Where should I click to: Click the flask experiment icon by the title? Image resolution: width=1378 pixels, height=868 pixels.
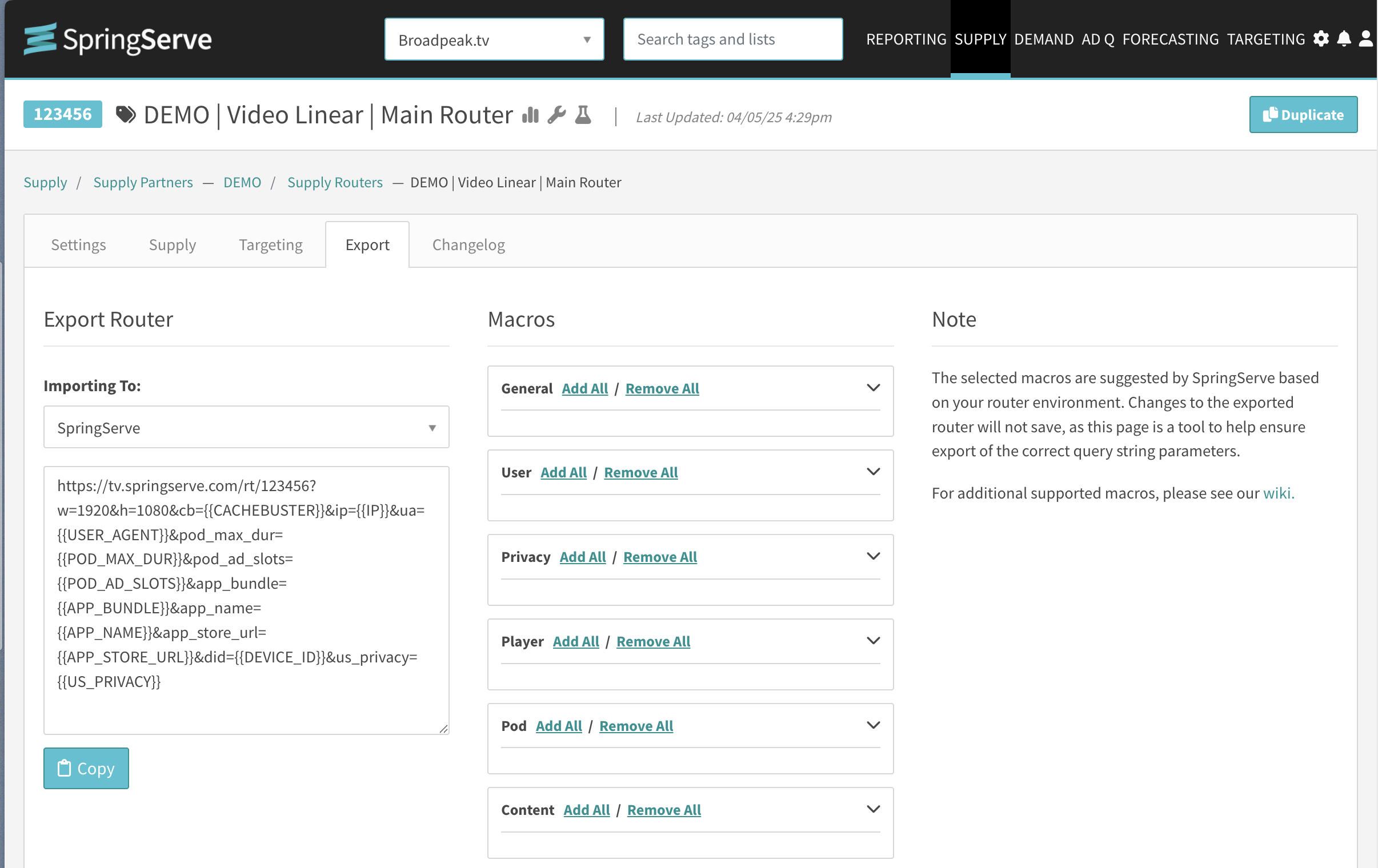click(583, 115)
